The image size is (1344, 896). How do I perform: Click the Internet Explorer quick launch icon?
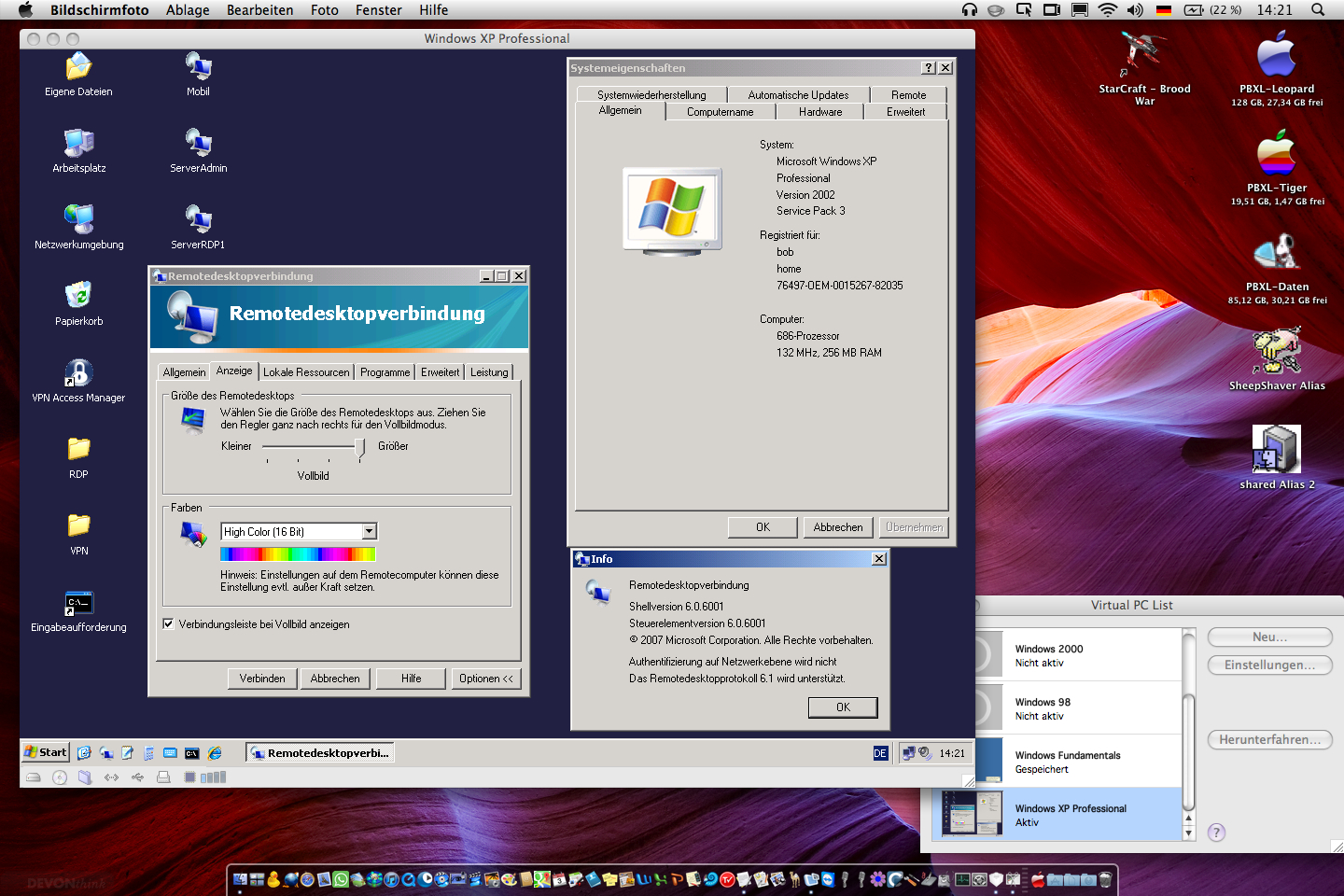215,752
